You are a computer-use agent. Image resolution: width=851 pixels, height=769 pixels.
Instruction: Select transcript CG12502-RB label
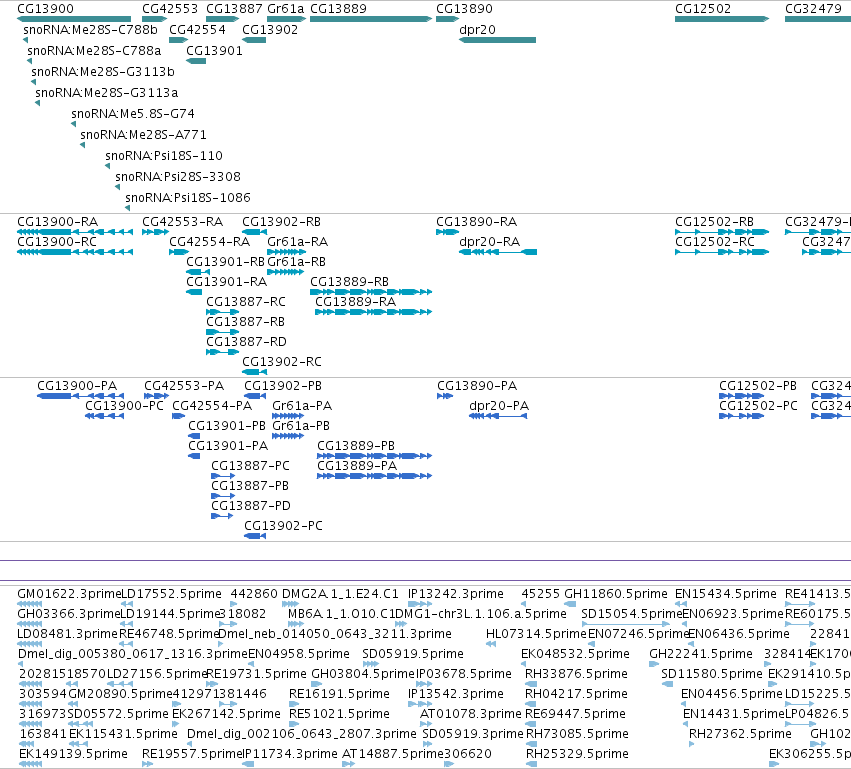point(714,222)
